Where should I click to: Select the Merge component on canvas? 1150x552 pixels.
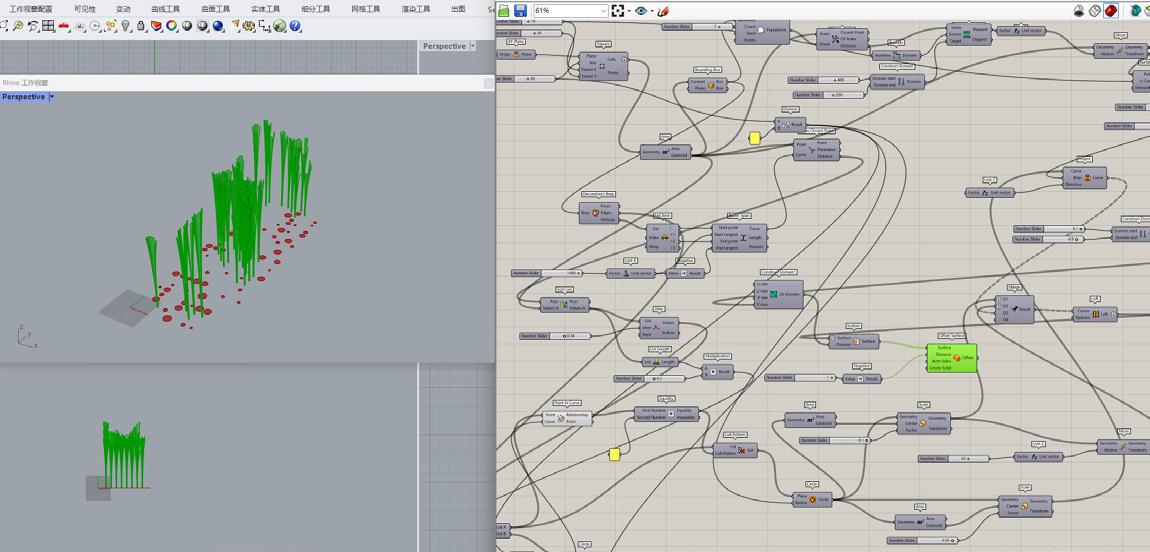[1014, 309]
